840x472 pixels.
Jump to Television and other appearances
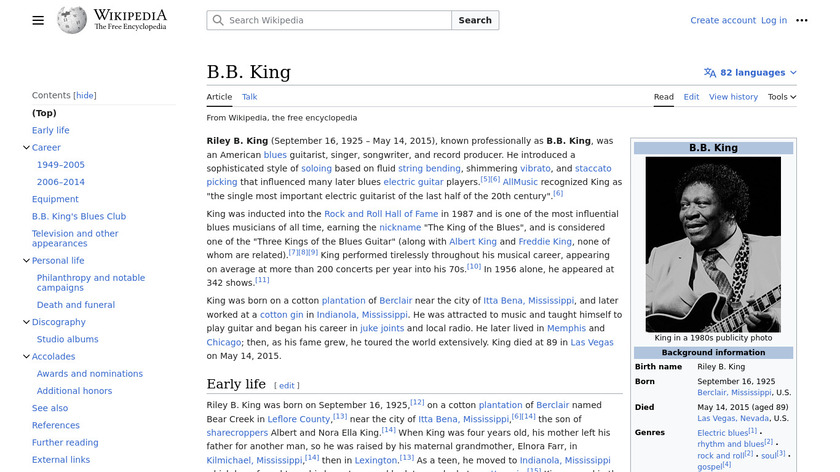point(75,238)
